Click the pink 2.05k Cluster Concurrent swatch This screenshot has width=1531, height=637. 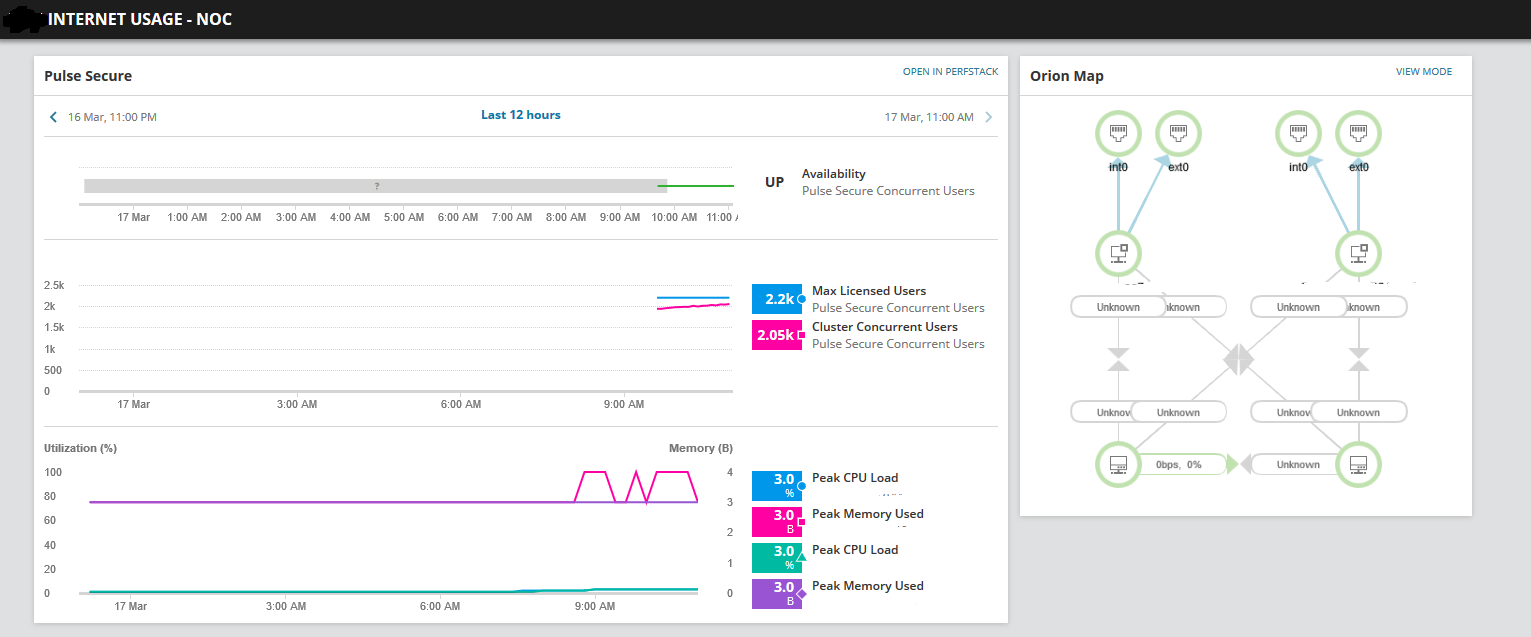click(777, 335)
